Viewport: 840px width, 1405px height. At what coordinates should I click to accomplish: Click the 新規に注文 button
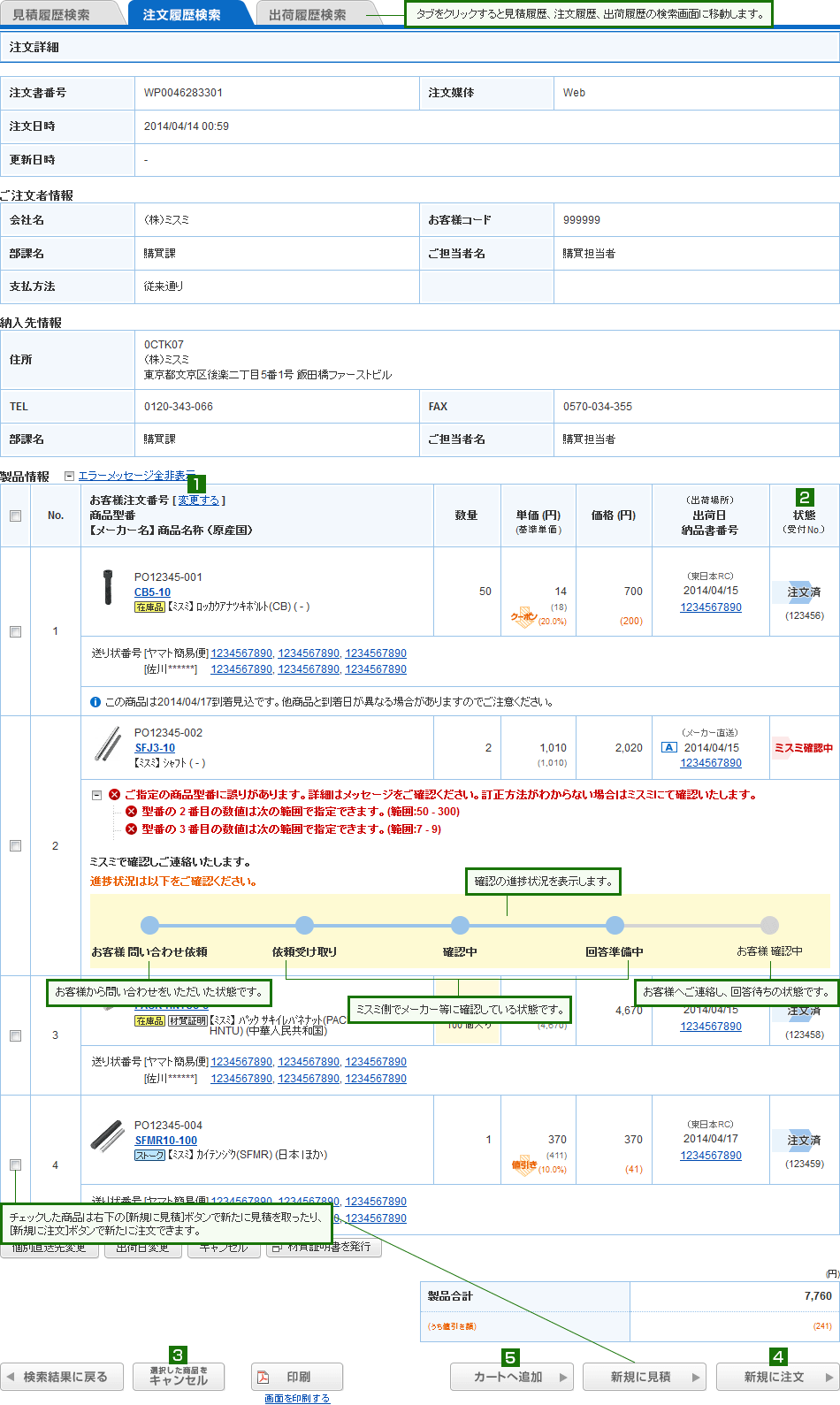pyautogui.click(x=776, y=1377)
